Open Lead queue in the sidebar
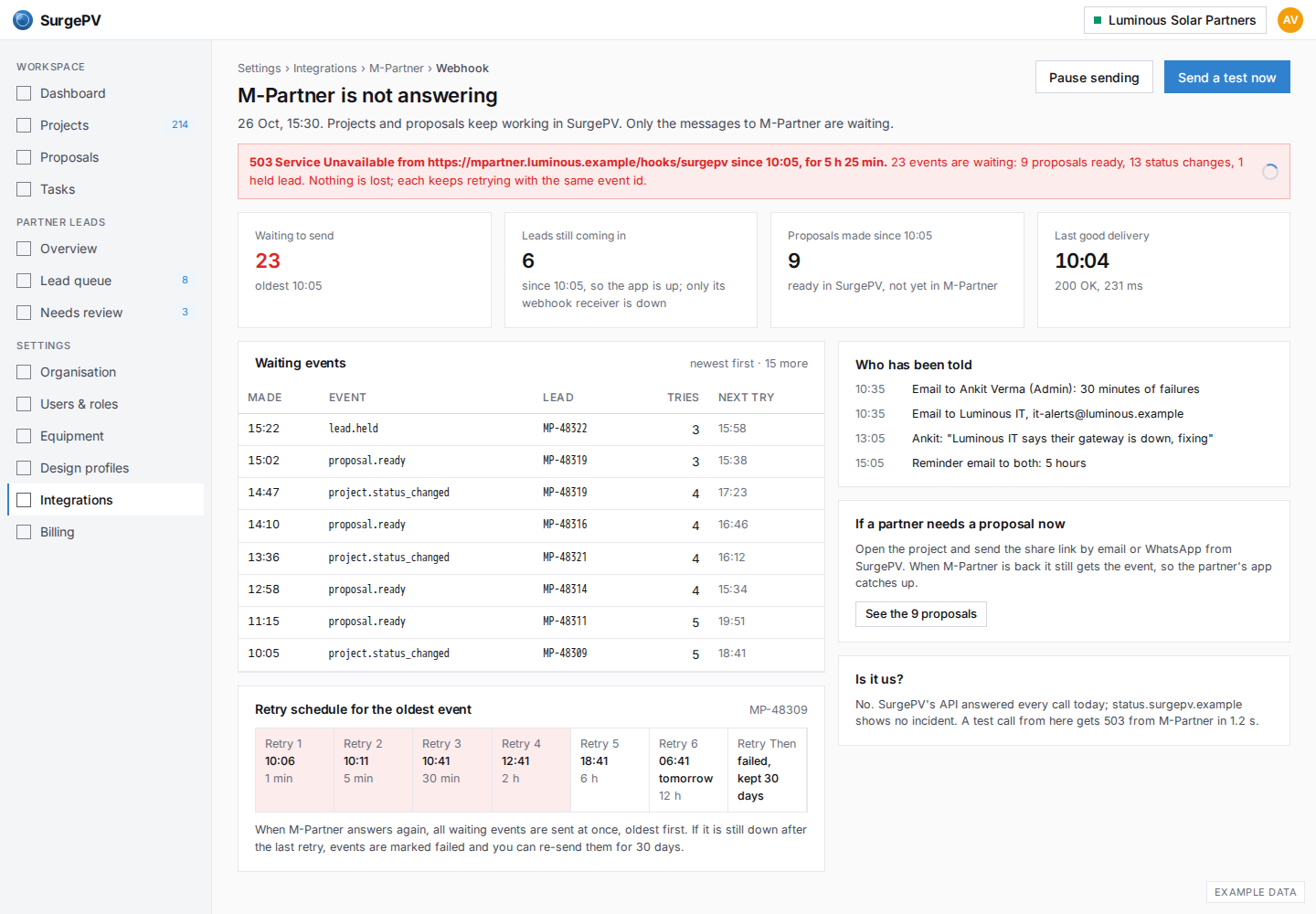The image size is (1316, 914). (105, 281)
